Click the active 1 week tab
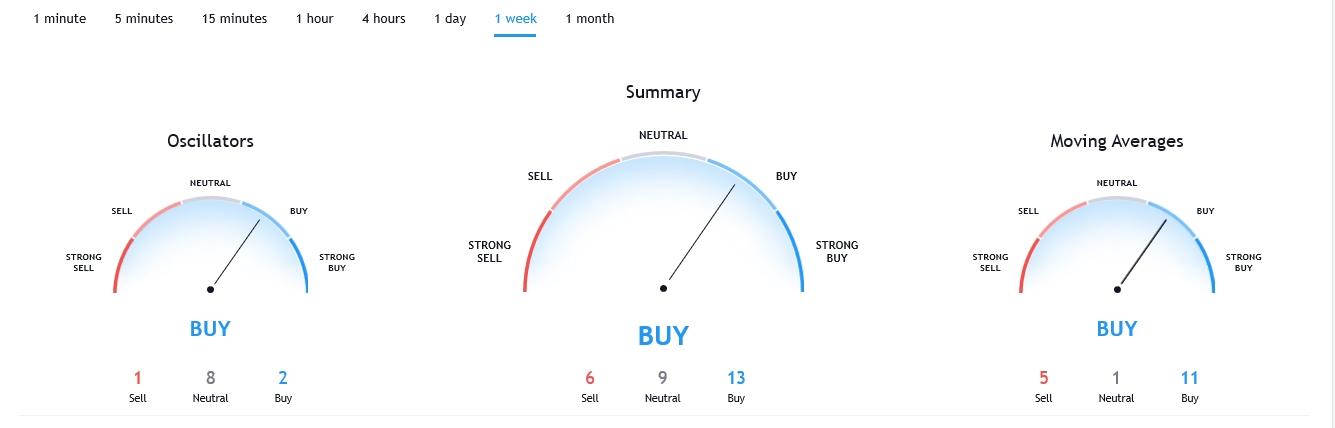Screen dimensions: 1335x428 click(x=515, y=19)
